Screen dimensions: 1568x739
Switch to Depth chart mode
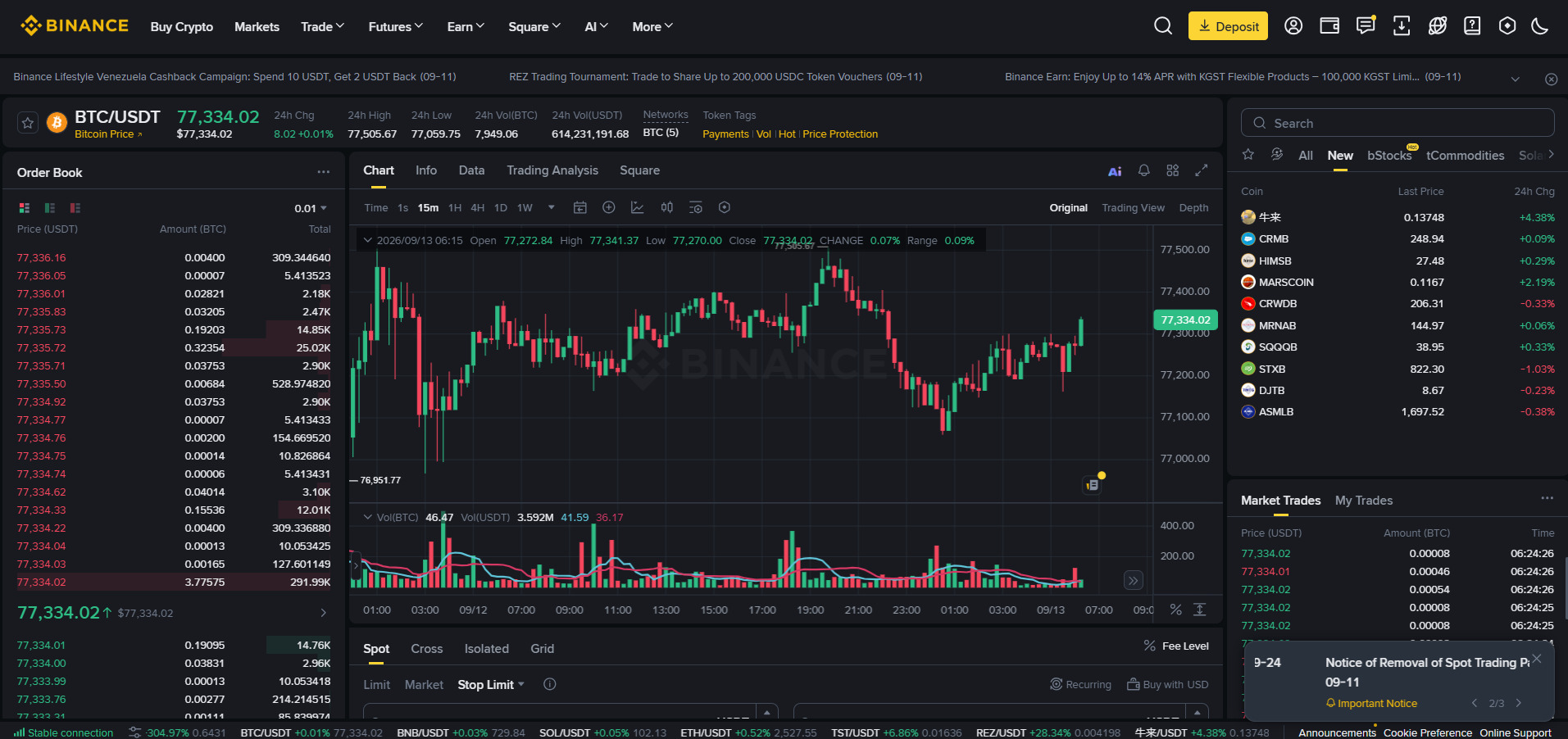[x=1193, y=208]
